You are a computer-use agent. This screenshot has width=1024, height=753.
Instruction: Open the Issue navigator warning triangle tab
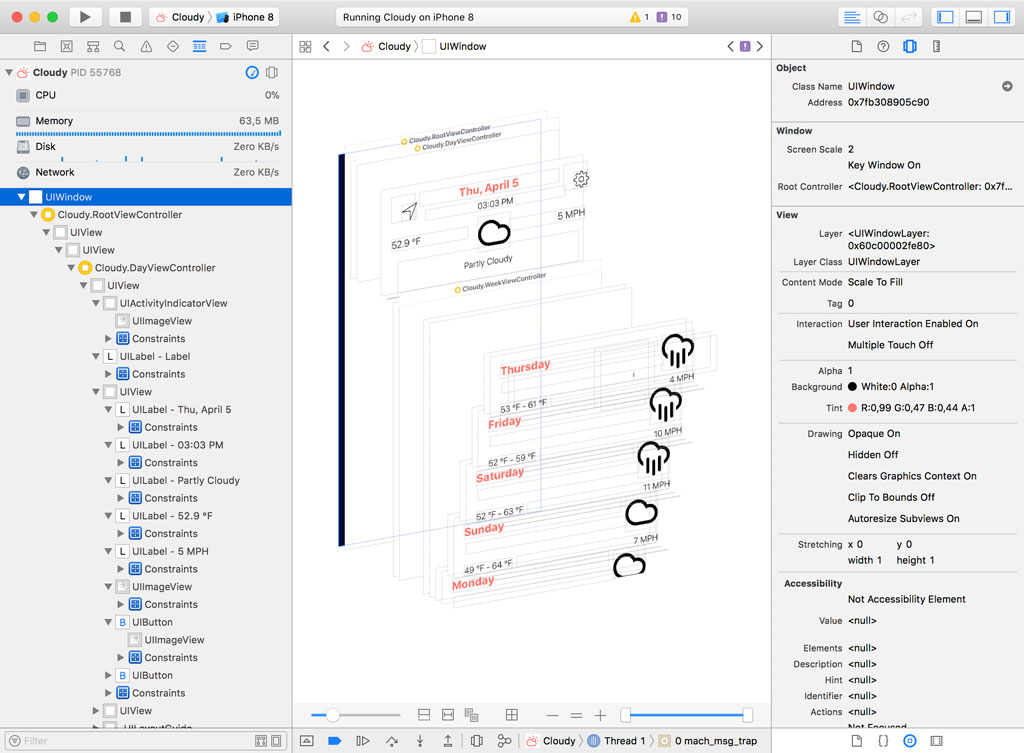click(x=146, y=46)
